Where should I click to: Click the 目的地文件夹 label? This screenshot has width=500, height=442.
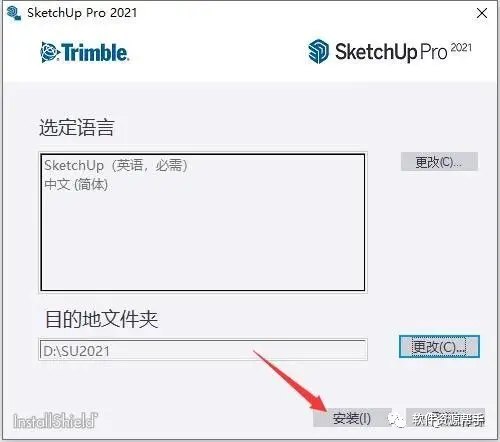coord(101,319)
